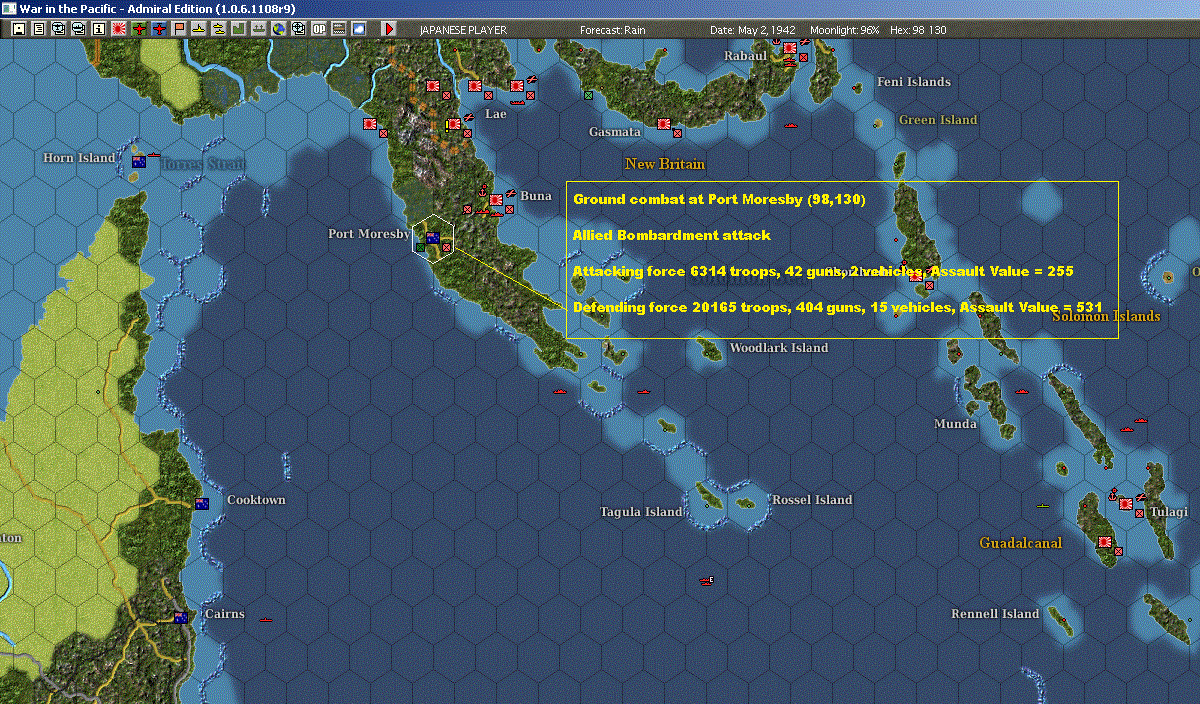The image size is (1200, 704).
Task: Click the ship with arrows toolbar icon
Action: (x=259, y=29)
